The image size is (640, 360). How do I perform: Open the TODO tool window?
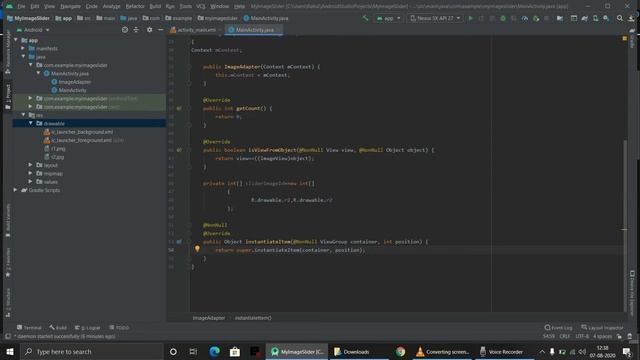point(119,327)
